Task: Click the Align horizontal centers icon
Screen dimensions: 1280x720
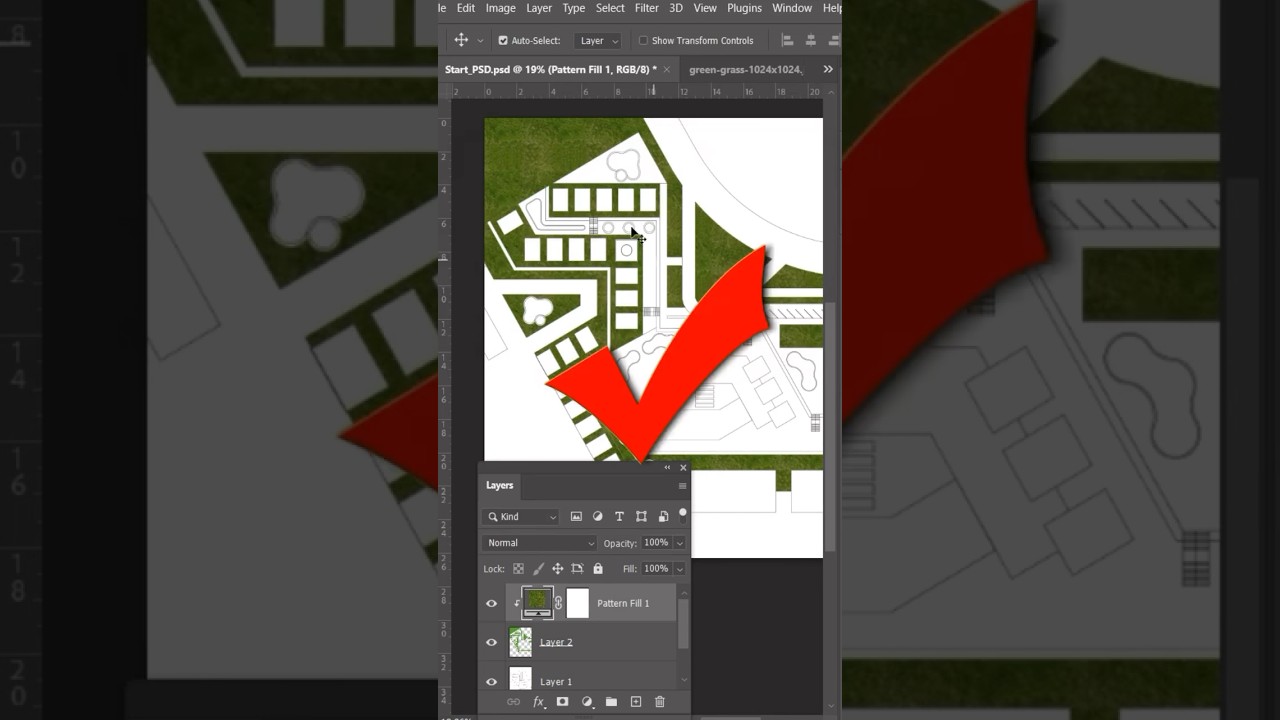Action: pyautogui.click(x=810, y=40)
